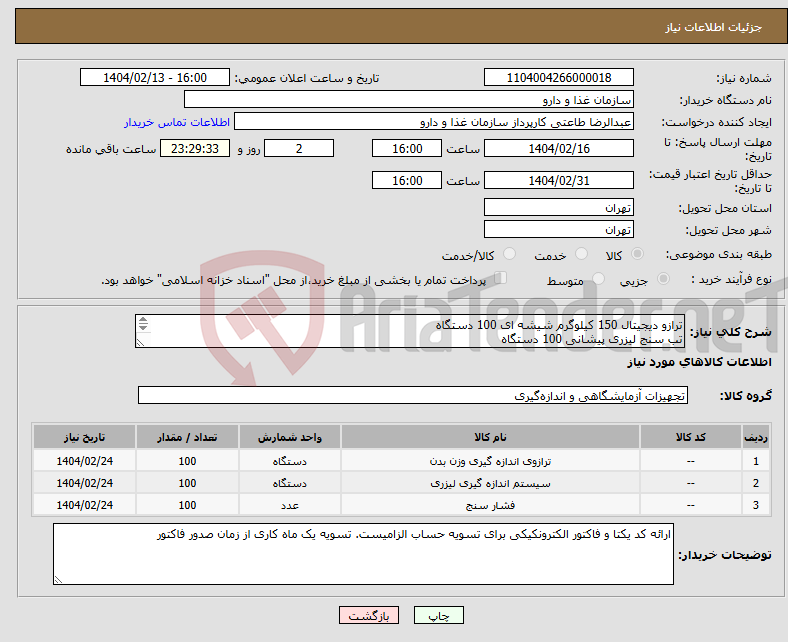Click the resize grip of the buyer notes box

tap(58, 580)
